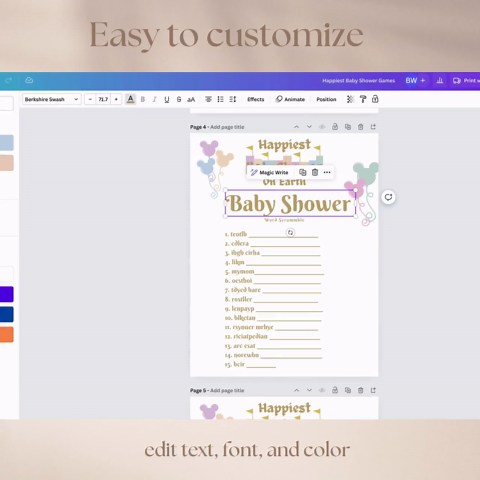Select the copy style paint roller

[x=363, y=99]
